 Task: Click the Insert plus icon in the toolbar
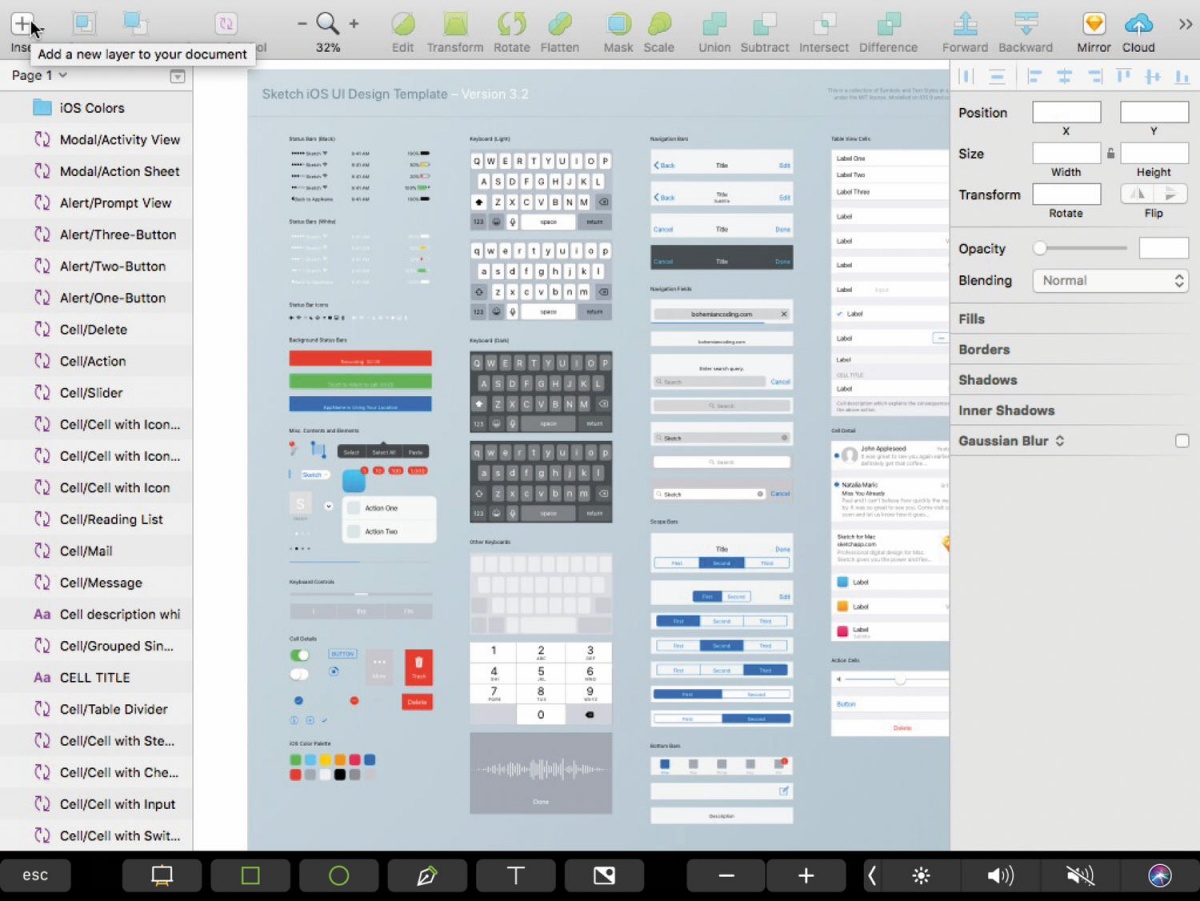point(22,23)
